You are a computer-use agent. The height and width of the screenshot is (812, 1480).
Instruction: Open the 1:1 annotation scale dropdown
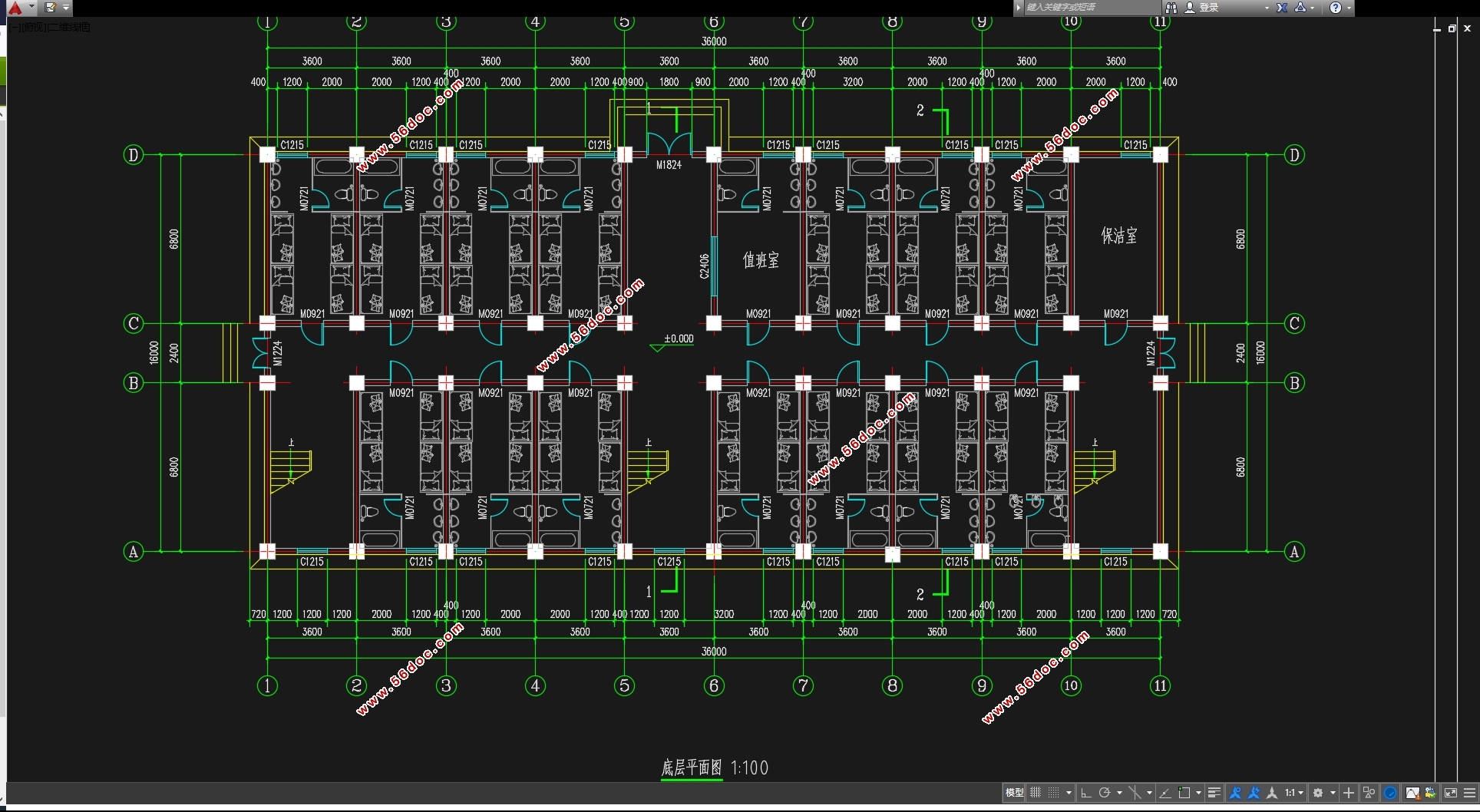[1294, 793]
